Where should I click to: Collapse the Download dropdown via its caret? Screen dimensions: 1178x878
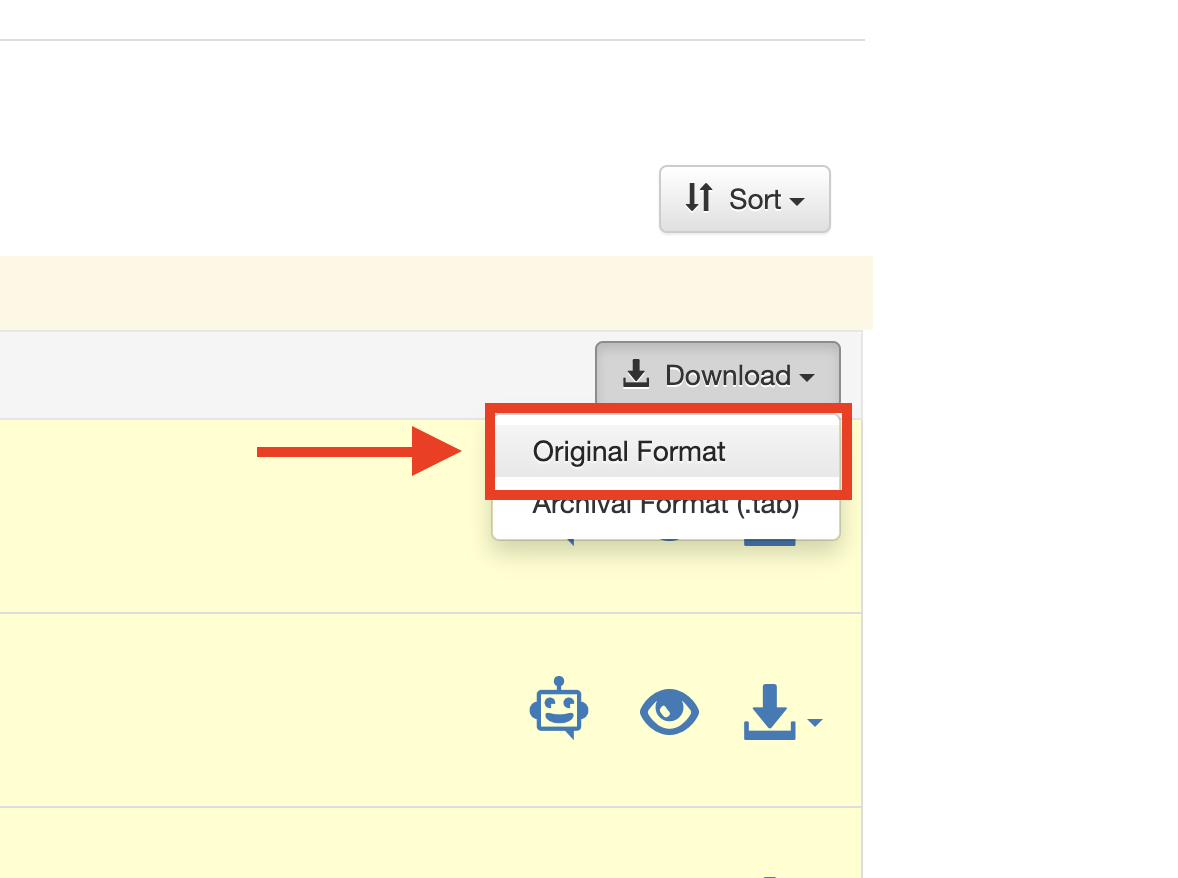pos(806,377)
